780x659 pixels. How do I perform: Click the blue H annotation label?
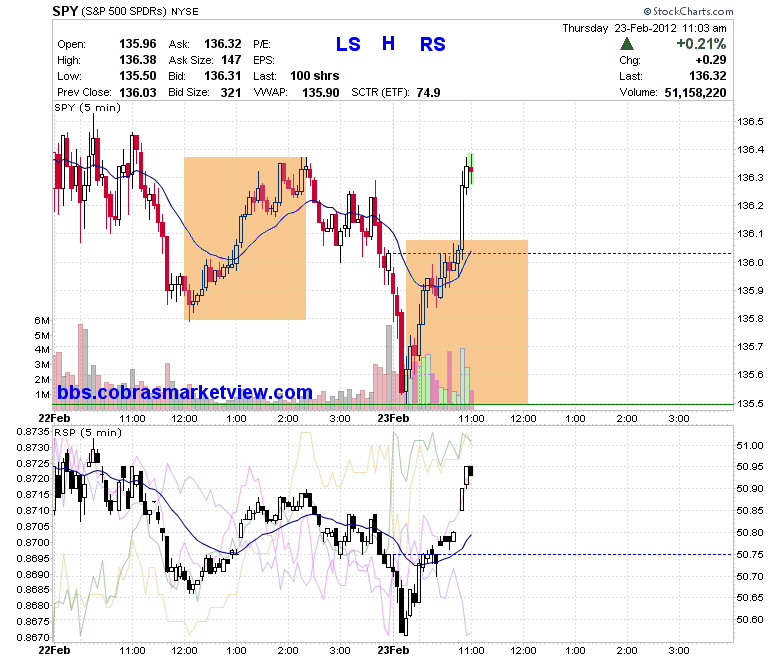click(388, 44)
